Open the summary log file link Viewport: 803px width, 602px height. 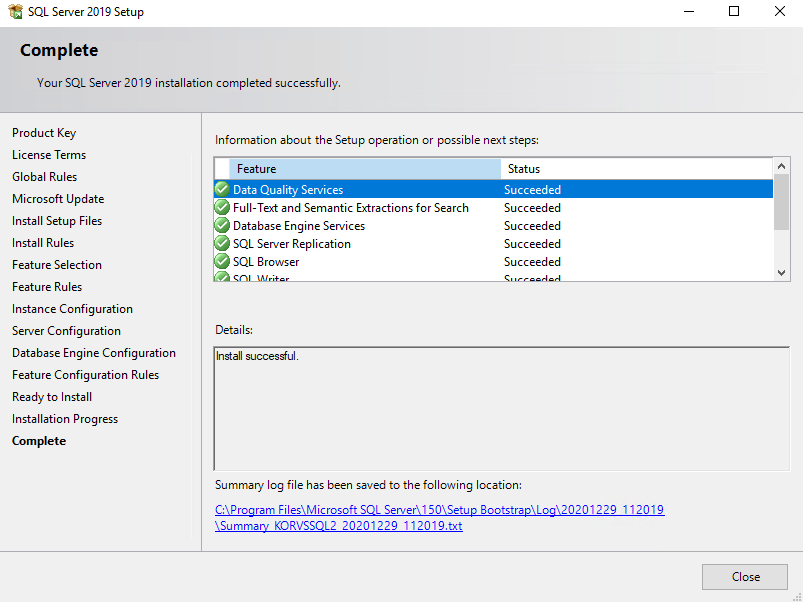tap(441, 509)
